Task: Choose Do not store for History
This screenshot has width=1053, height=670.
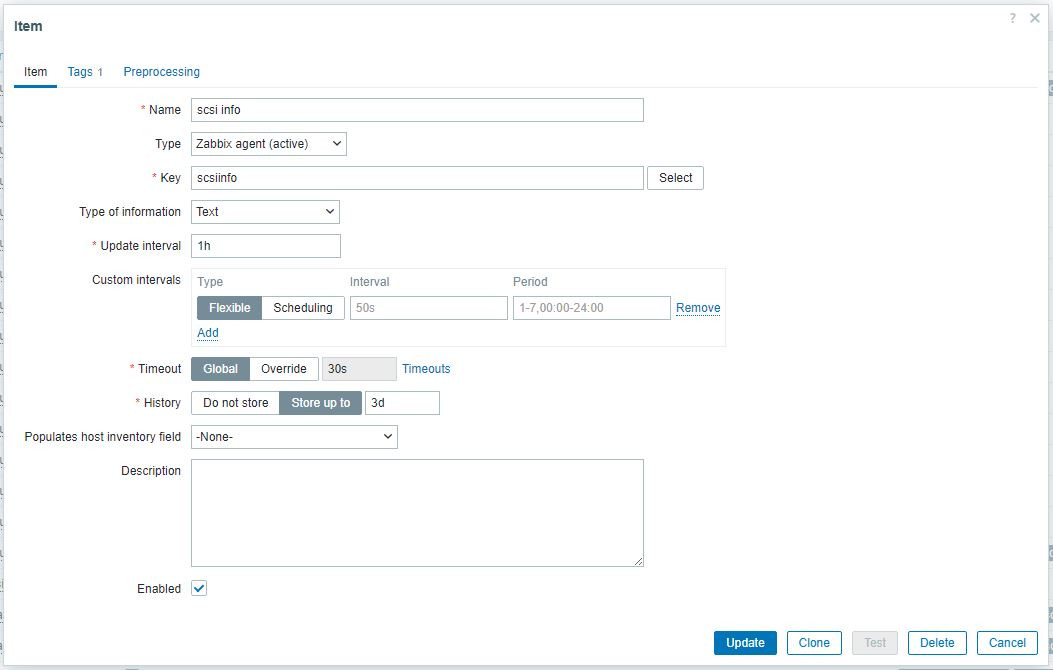Action: point(236,403)
